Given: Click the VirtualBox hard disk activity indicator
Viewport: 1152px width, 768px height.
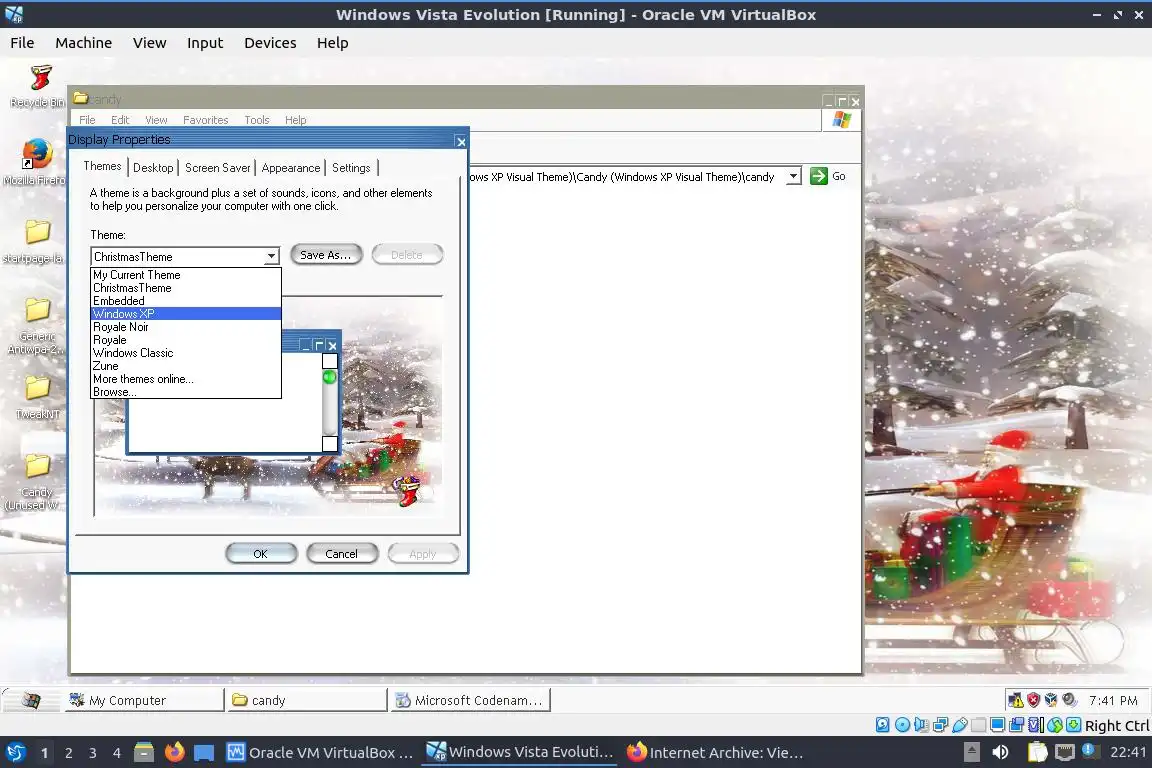Looking at the screenshot, I should click(882, 725).
